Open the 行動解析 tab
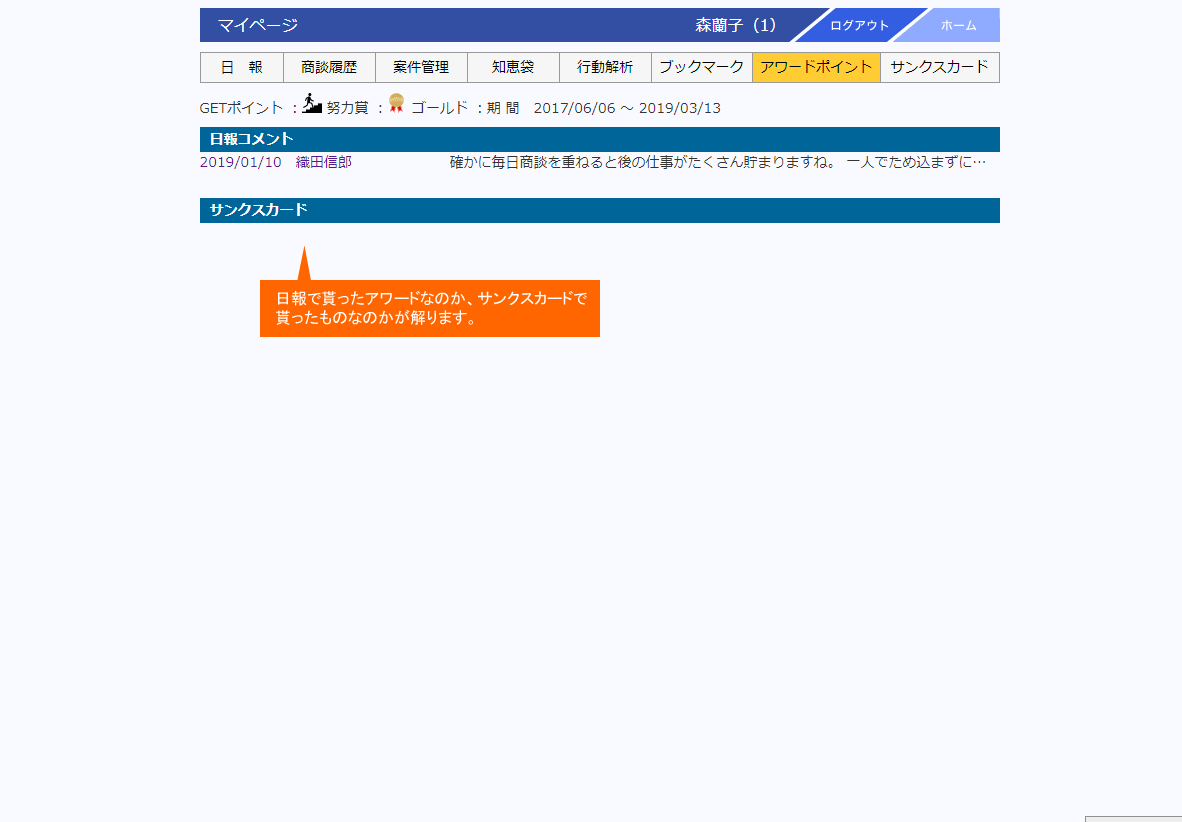 coord(605,68)
